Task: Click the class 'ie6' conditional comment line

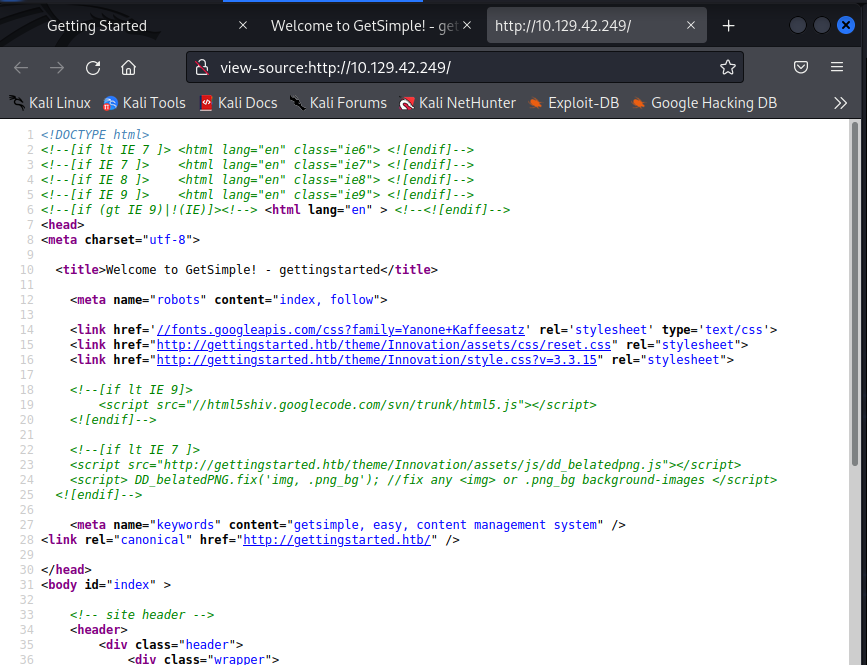Action: pos(257,150)
